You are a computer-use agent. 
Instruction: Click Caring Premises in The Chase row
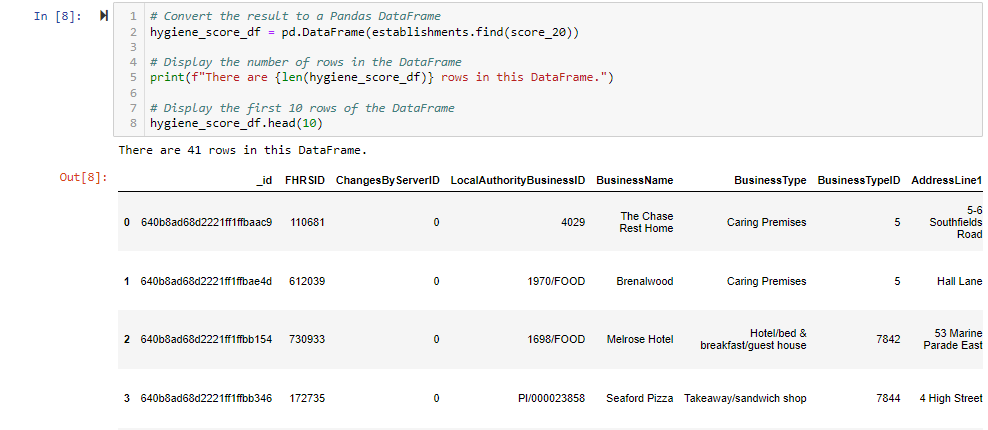click(767, 222)
